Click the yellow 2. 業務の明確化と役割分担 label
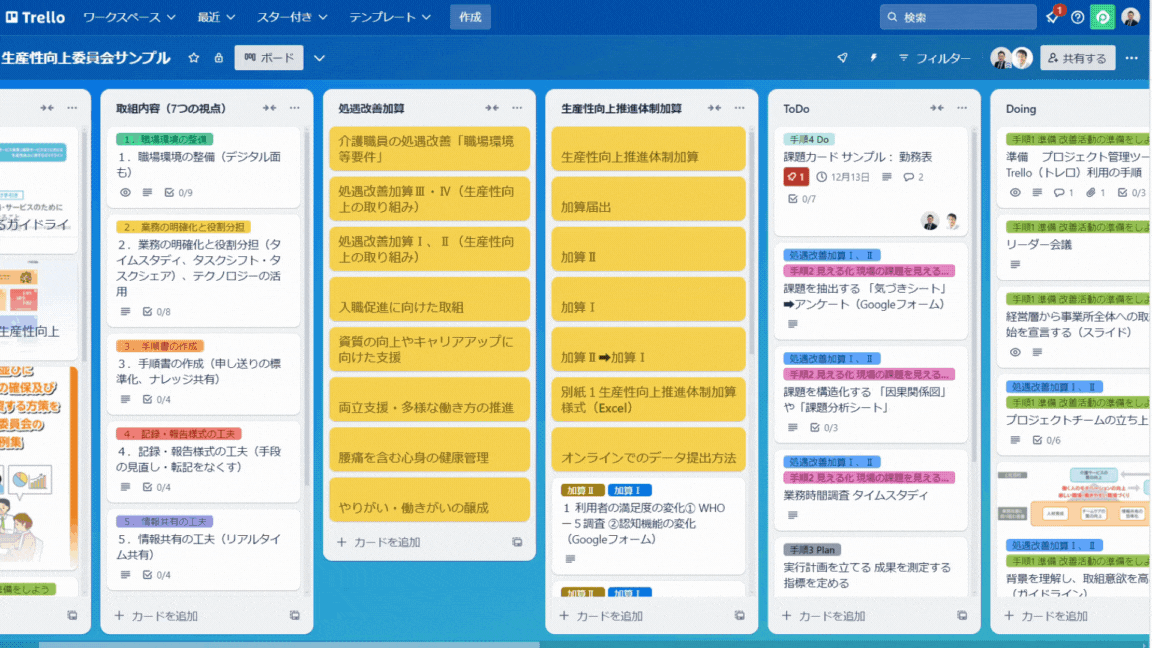The width and height of the screenshot is (1152, 648). pos(183,227)
